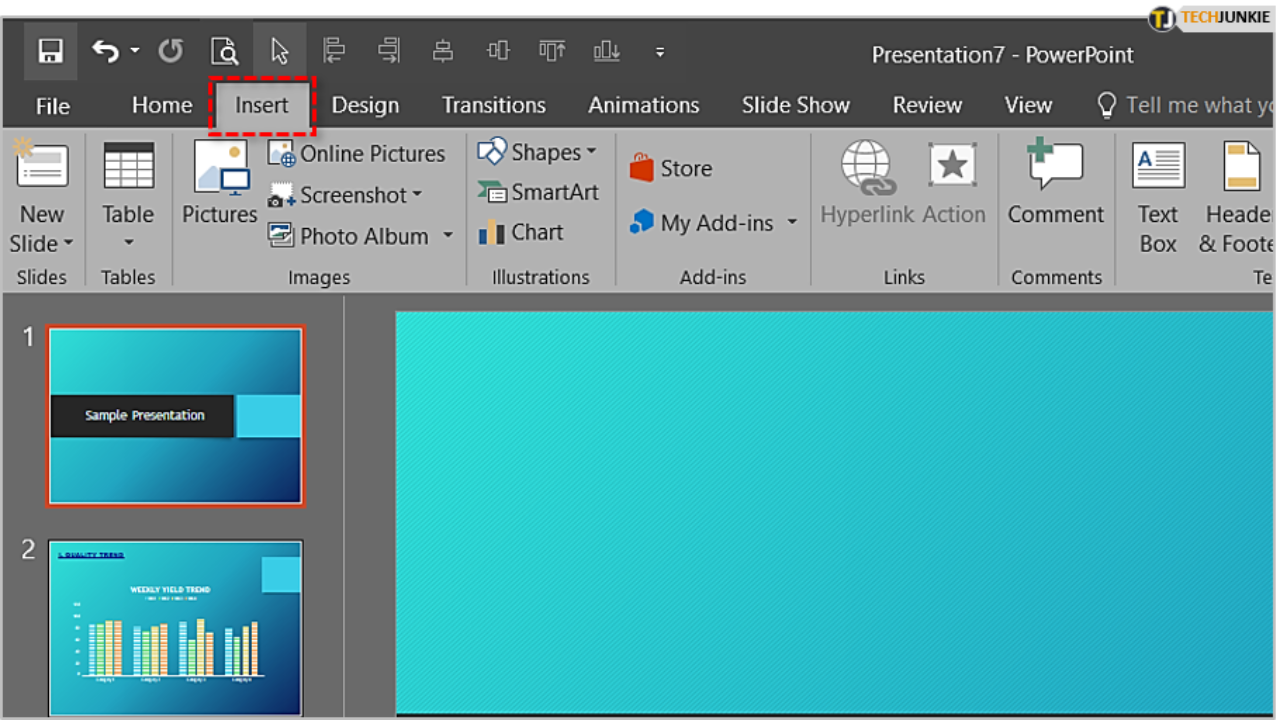Open the File menu
The height and width of the screenshot is (720, 1280).
[52, 104]
